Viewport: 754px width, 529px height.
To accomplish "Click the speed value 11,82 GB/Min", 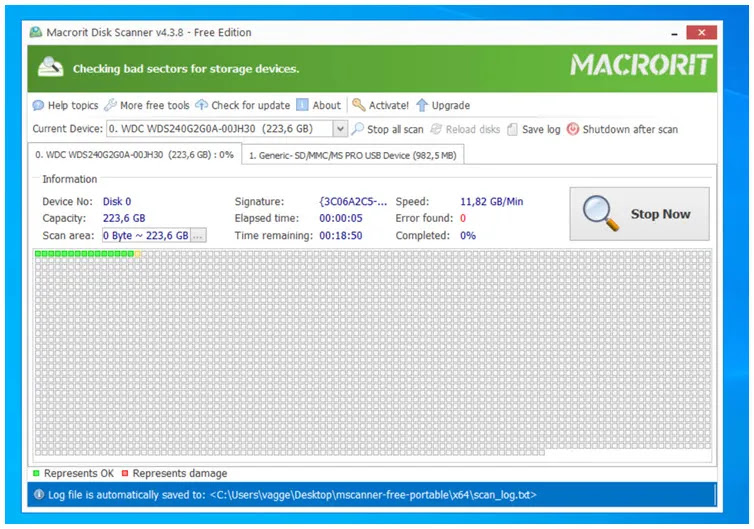I will click(x=491, y=202).
